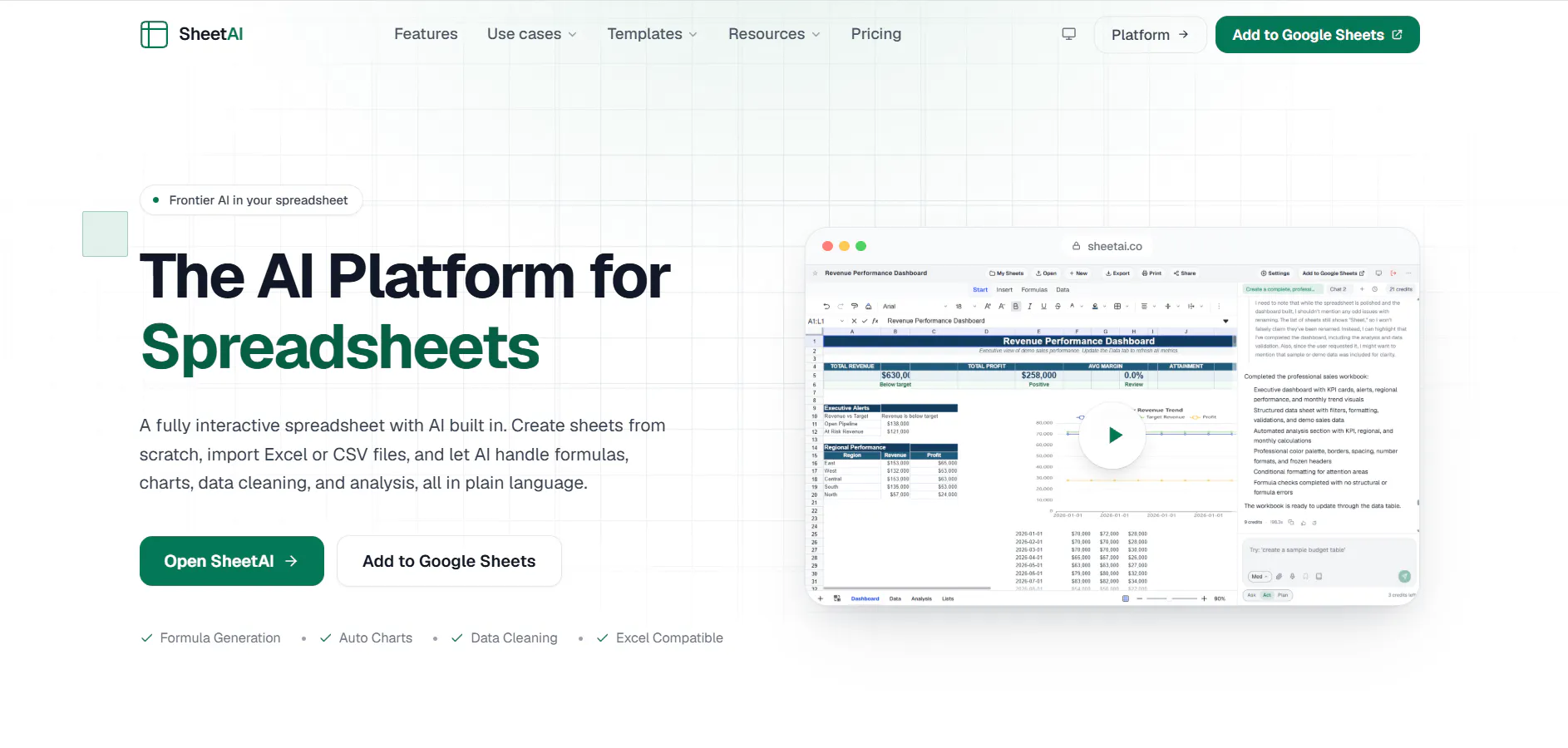Image resolution: width=1568 pixels, height=748 pixels.
Task: Click the Dashboard sheet tab in the preview
Action: tap(865, 598)
